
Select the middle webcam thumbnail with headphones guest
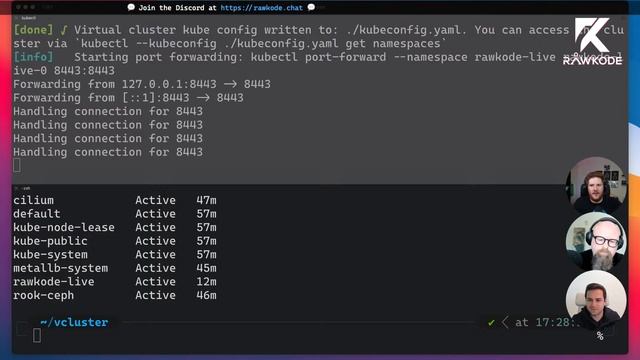tap(596, 241)
